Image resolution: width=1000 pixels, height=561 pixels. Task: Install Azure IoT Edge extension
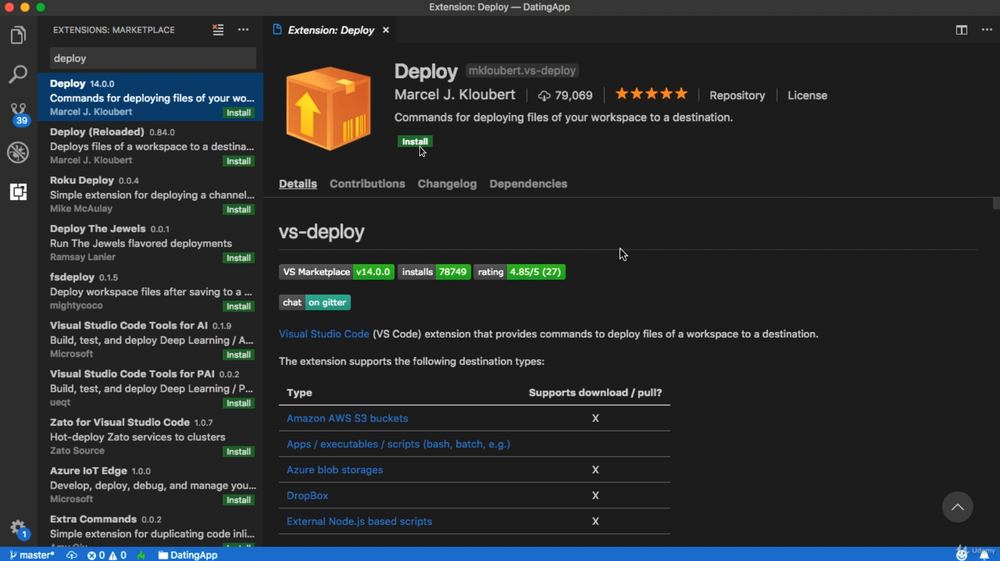click(x=239, y=500)
